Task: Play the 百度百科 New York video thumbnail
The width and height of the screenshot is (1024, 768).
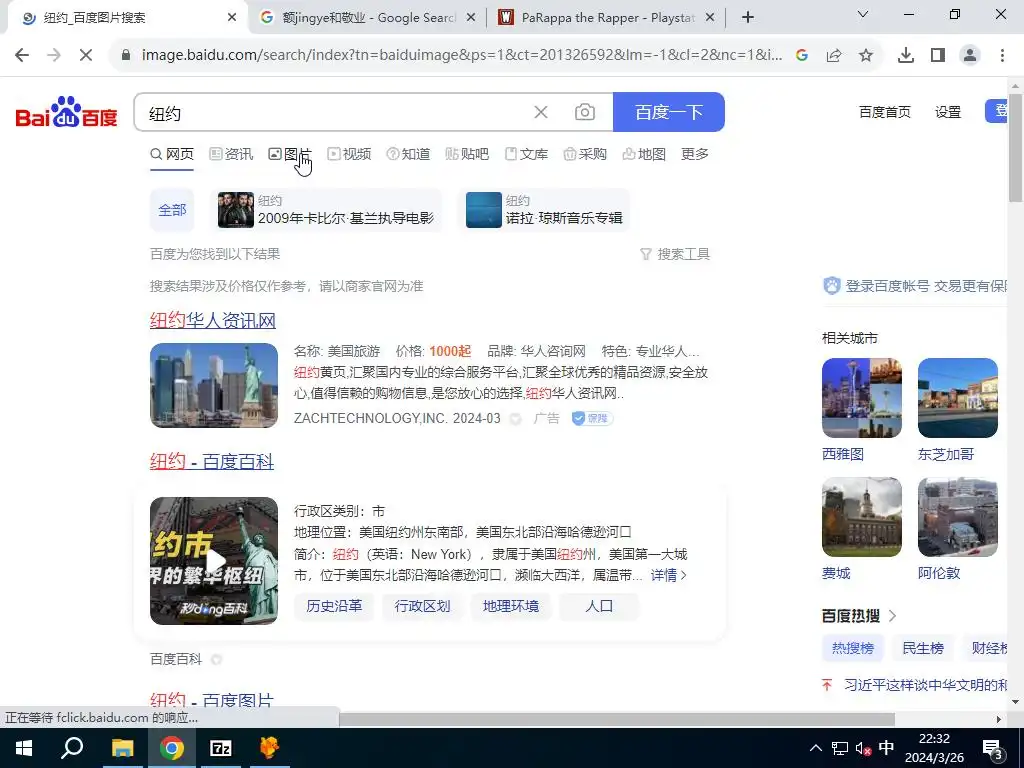Action: pyautogui.click(x=214, y=561)
